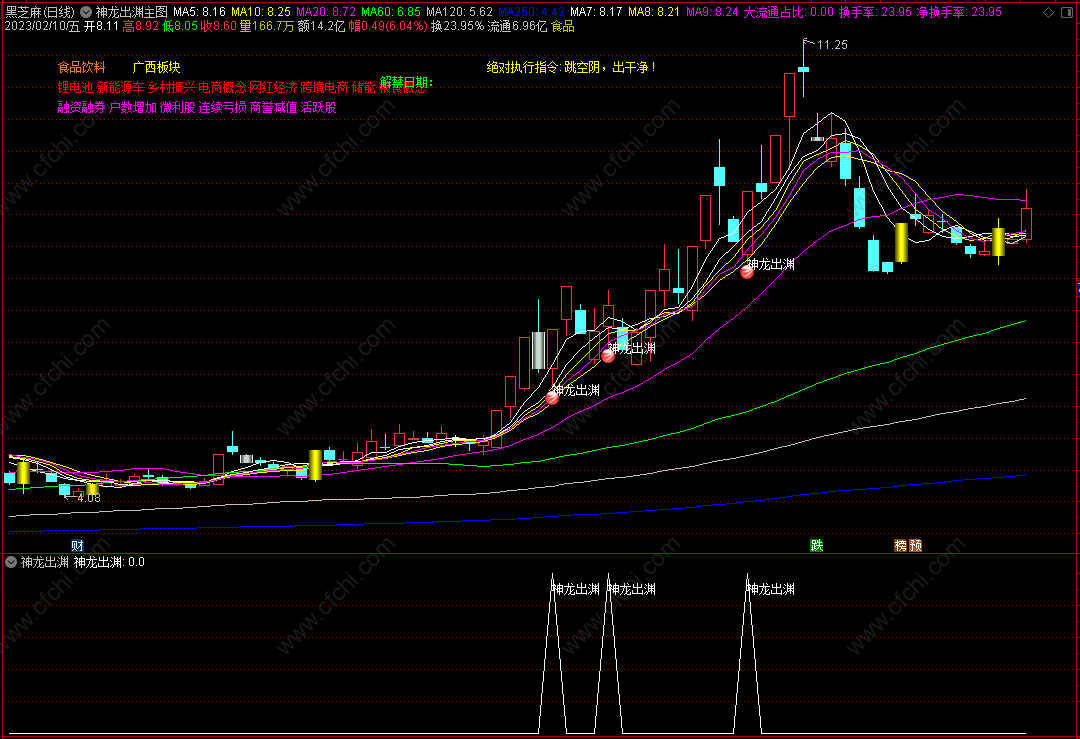Select the second 神龙出渊 red signal ball
Screen dimensions: 1080x739
(608, 355)
